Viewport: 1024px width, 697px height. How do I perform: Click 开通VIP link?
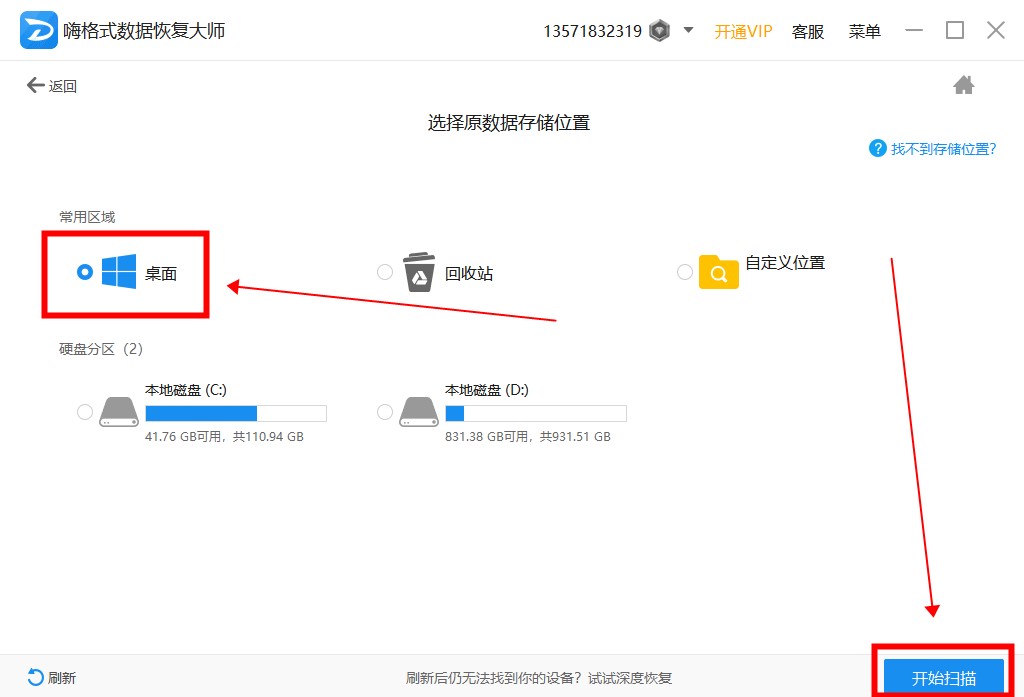click(743, 31)
